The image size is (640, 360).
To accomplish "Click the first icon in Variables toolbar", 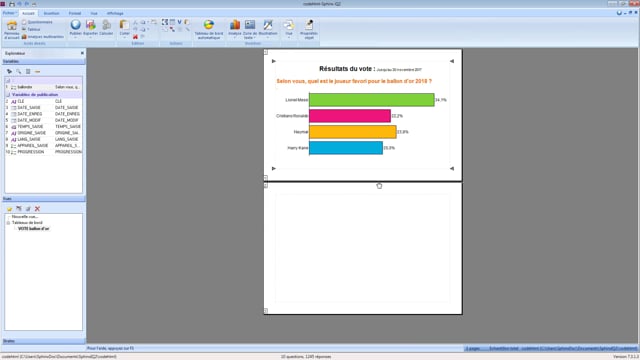I will 9,71.
